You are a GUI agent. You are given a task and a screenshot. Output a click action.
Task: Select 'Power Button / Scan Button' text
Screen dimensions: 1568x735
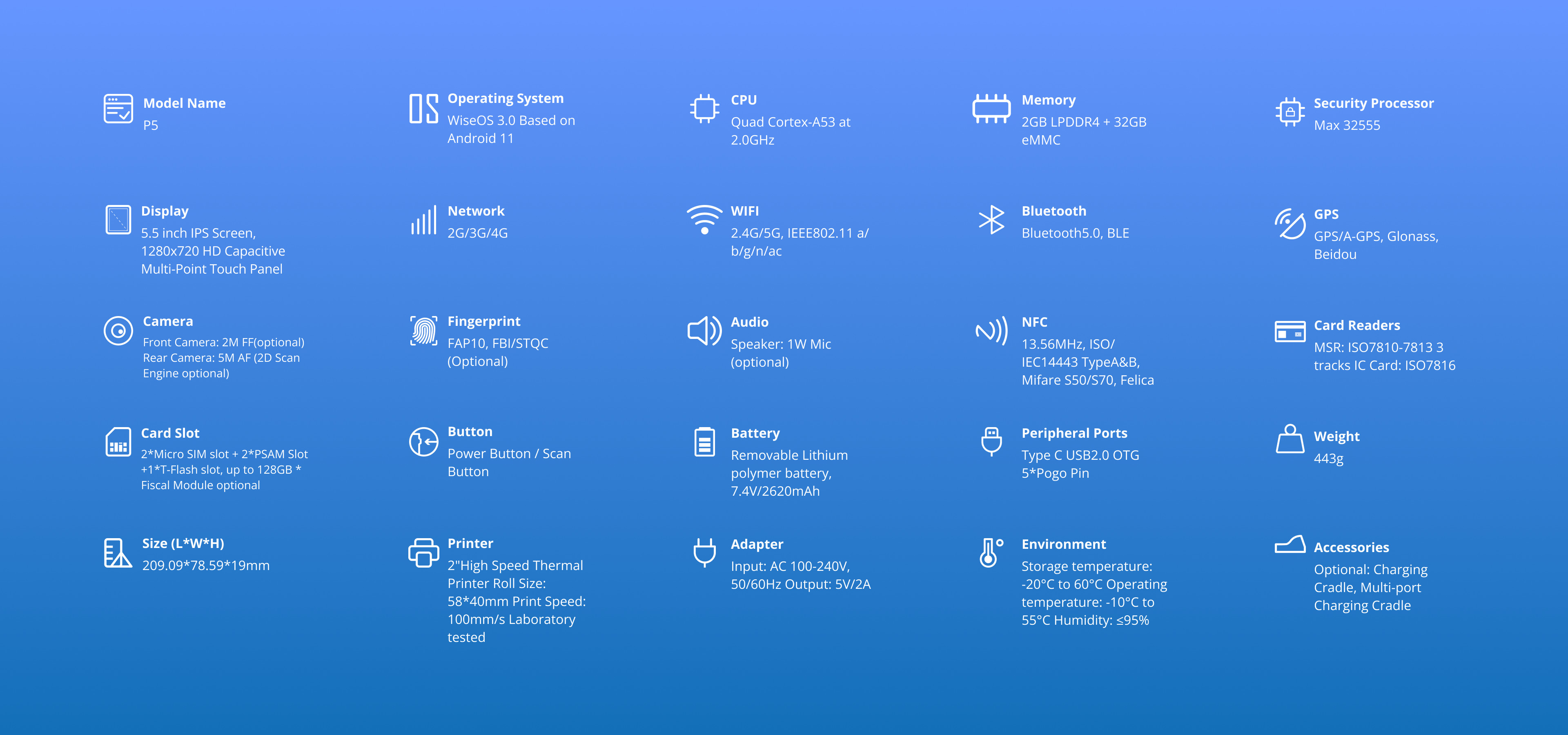point(509,462)
